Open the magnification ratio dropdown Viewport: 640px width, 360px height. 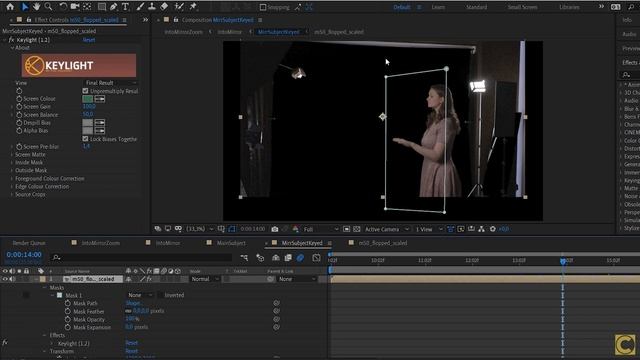(200, 229)
